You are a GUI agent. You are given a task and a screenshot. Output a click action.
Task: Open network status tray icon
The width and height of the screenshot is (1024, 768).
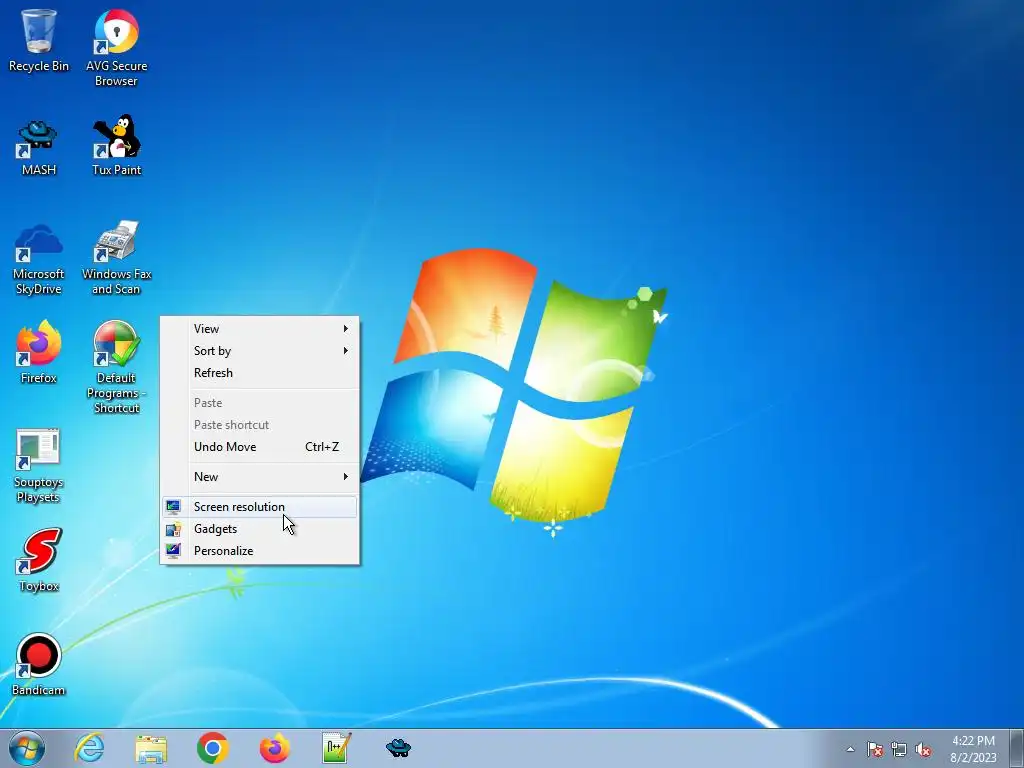click(899, 750)
